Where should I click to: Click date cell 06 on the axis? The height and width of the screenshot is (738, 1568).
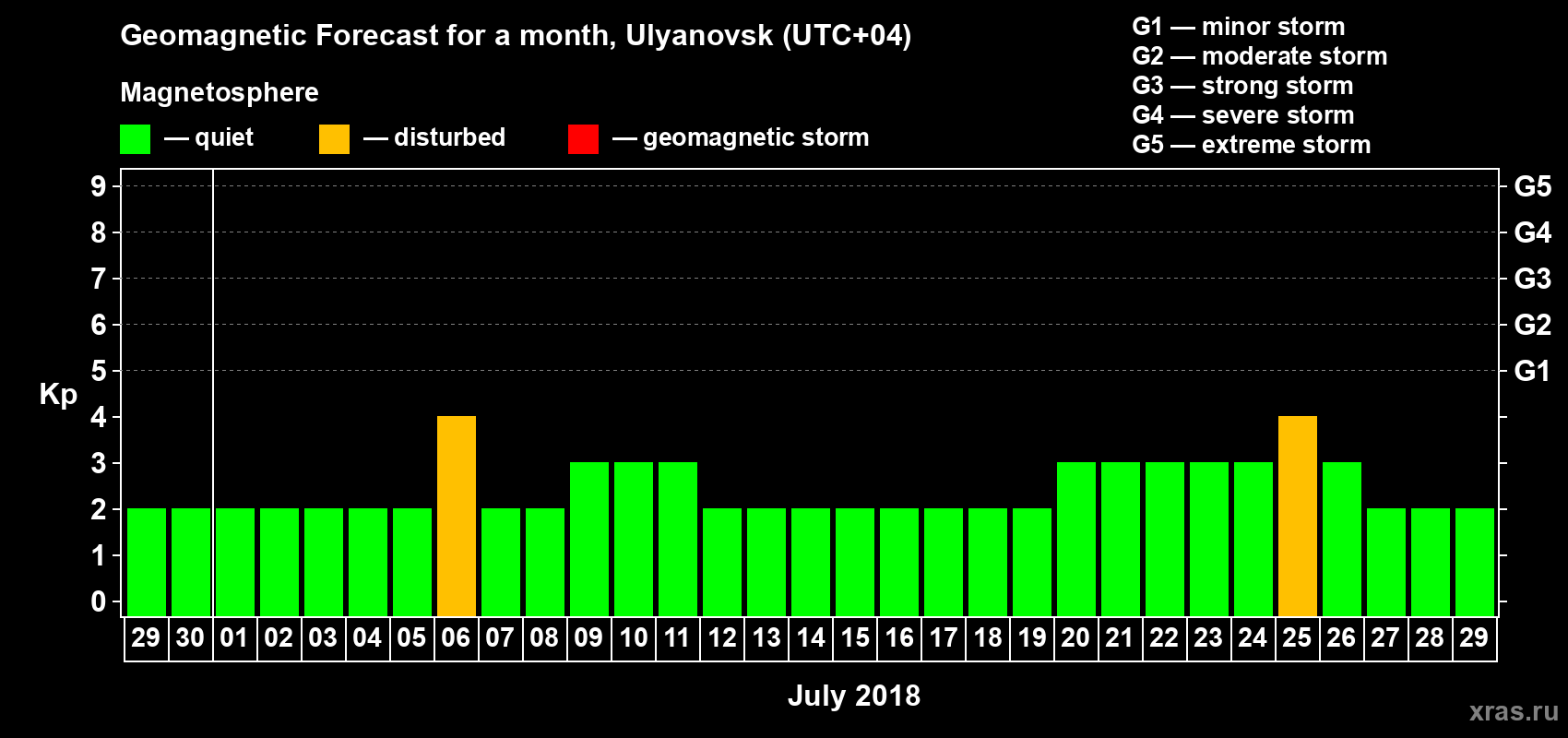457,638
